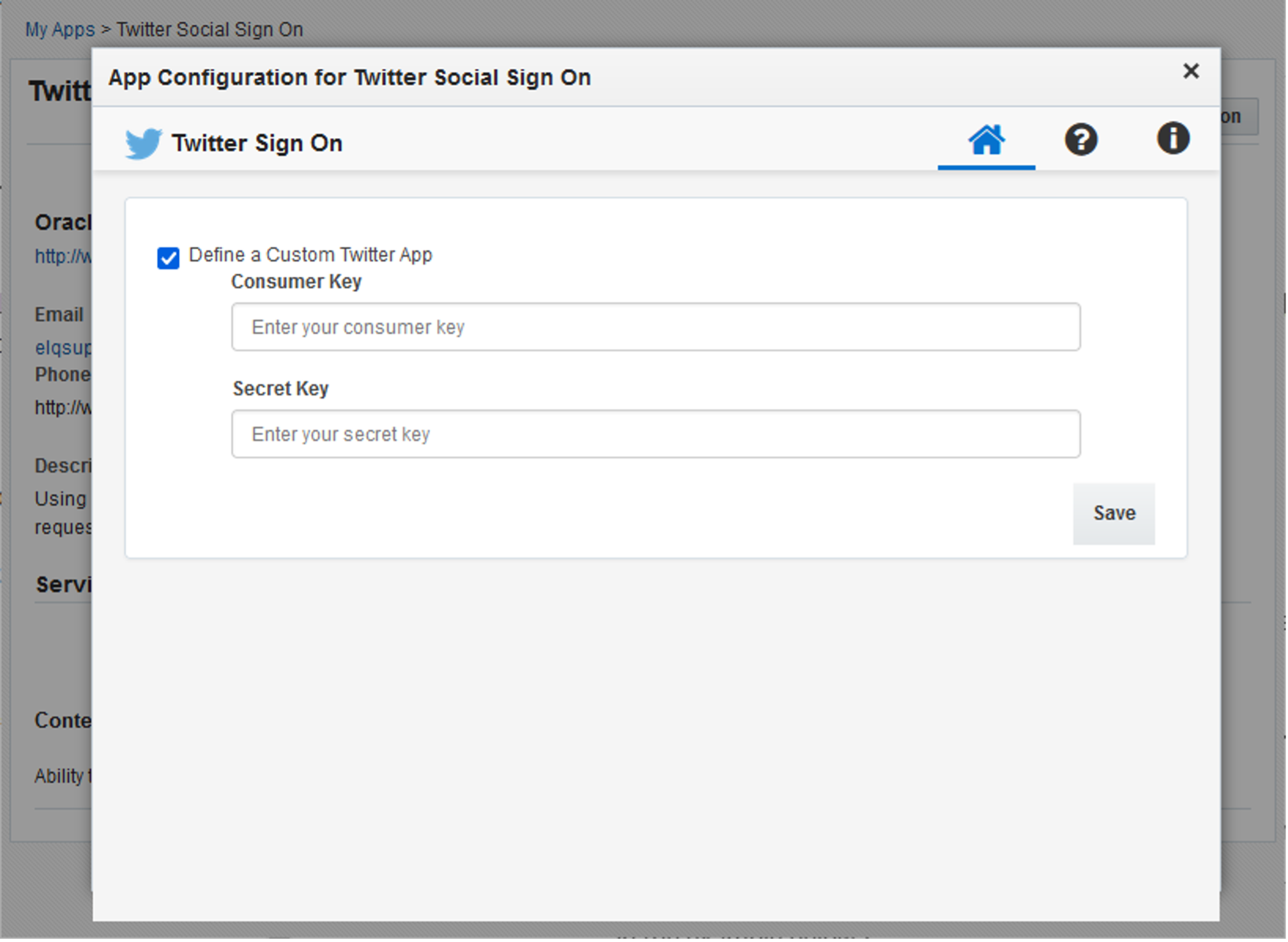Uncheck Define a Custom Twitter App checkbox

(x=169, y=259)
